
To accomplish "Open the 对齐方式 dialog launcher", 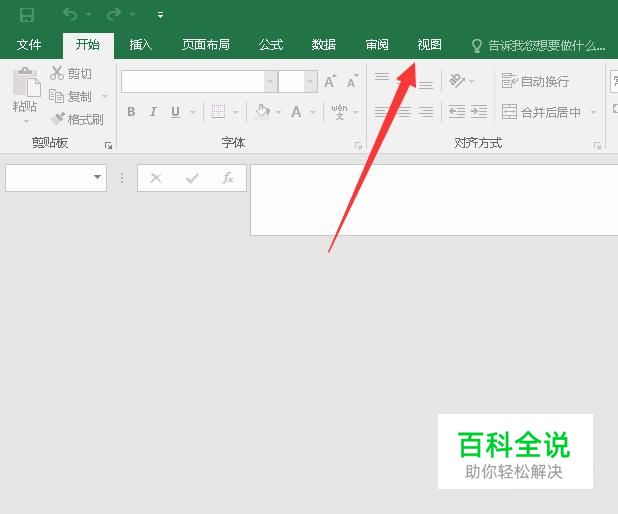I will click(597, 146).
